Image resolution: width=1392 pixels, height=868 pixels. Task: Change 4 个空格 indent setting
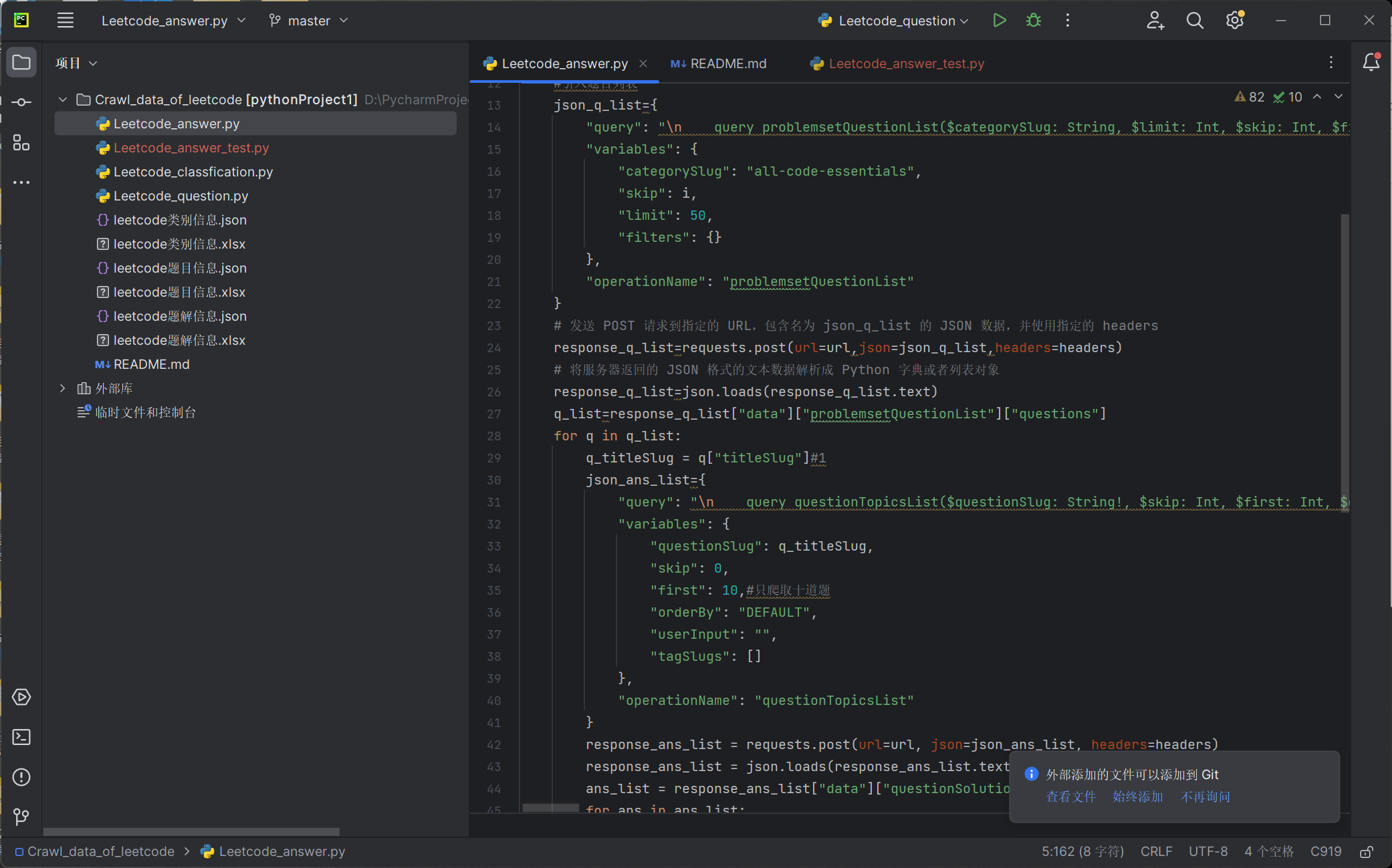[x=1269, y=852]
